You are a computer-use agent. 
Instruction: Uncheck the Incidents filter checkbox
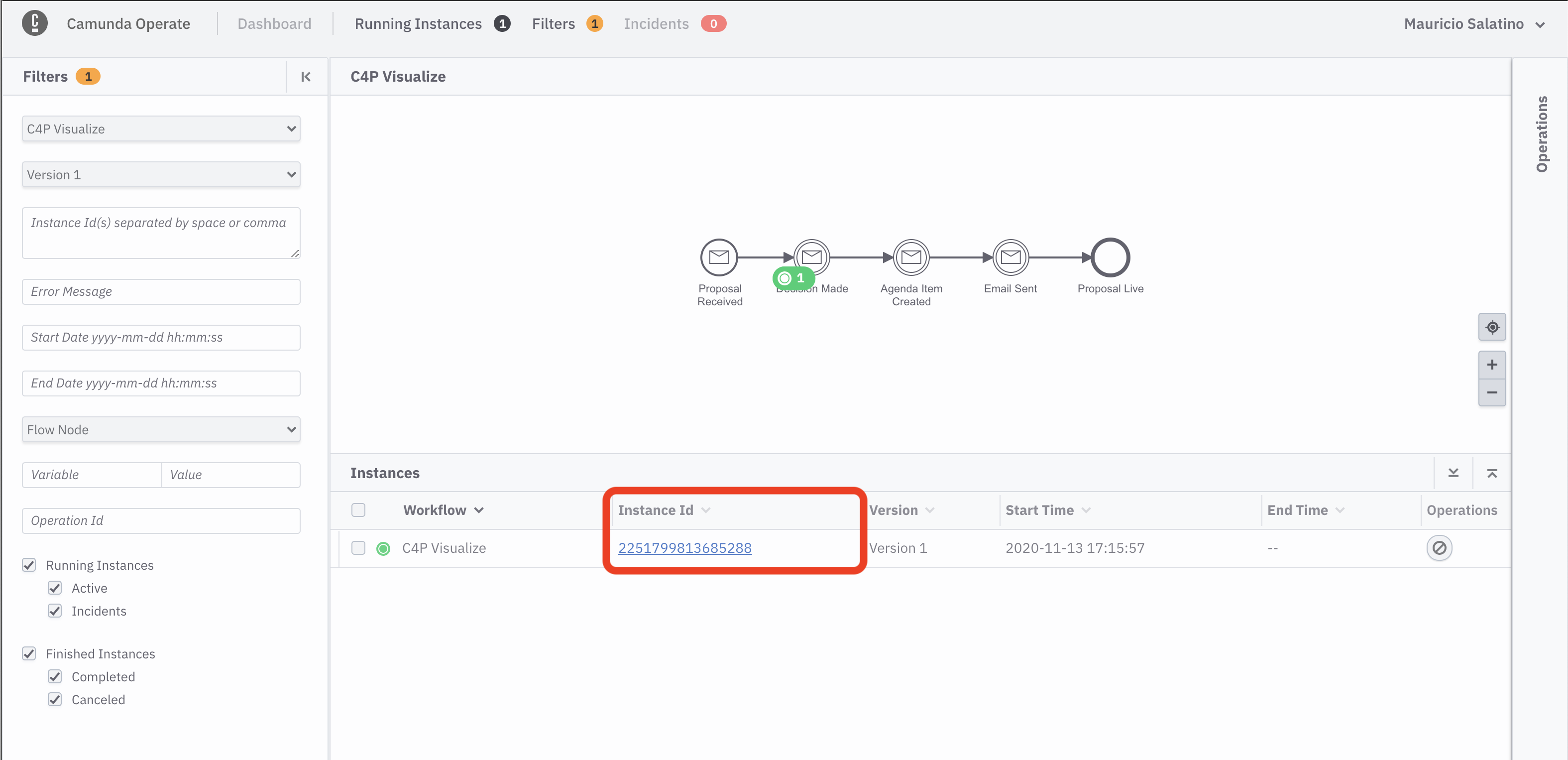click(55, 611)
